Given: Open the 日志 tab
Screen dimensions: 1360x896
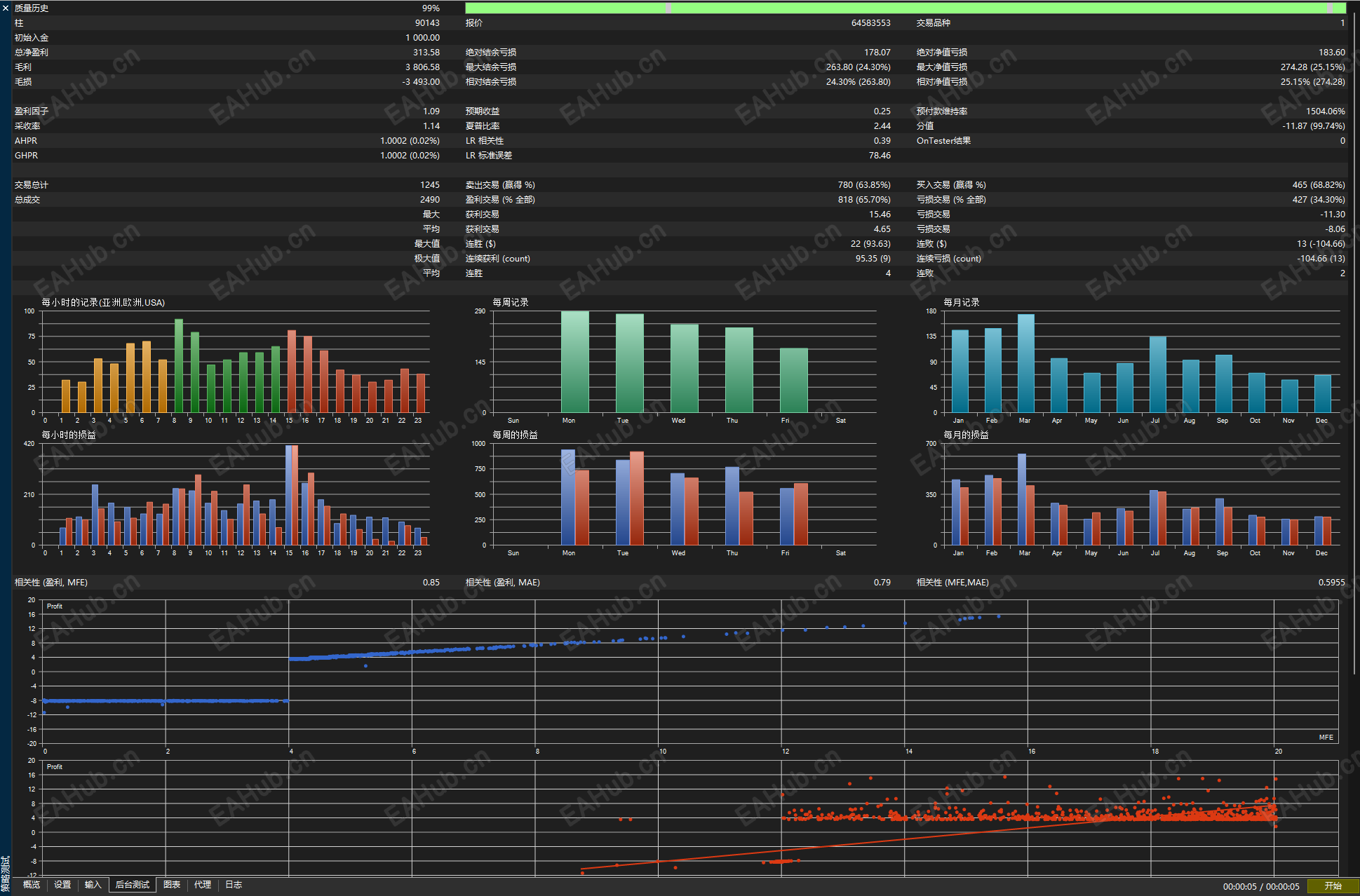Looking at the screenshot, I should coord(234,885).
